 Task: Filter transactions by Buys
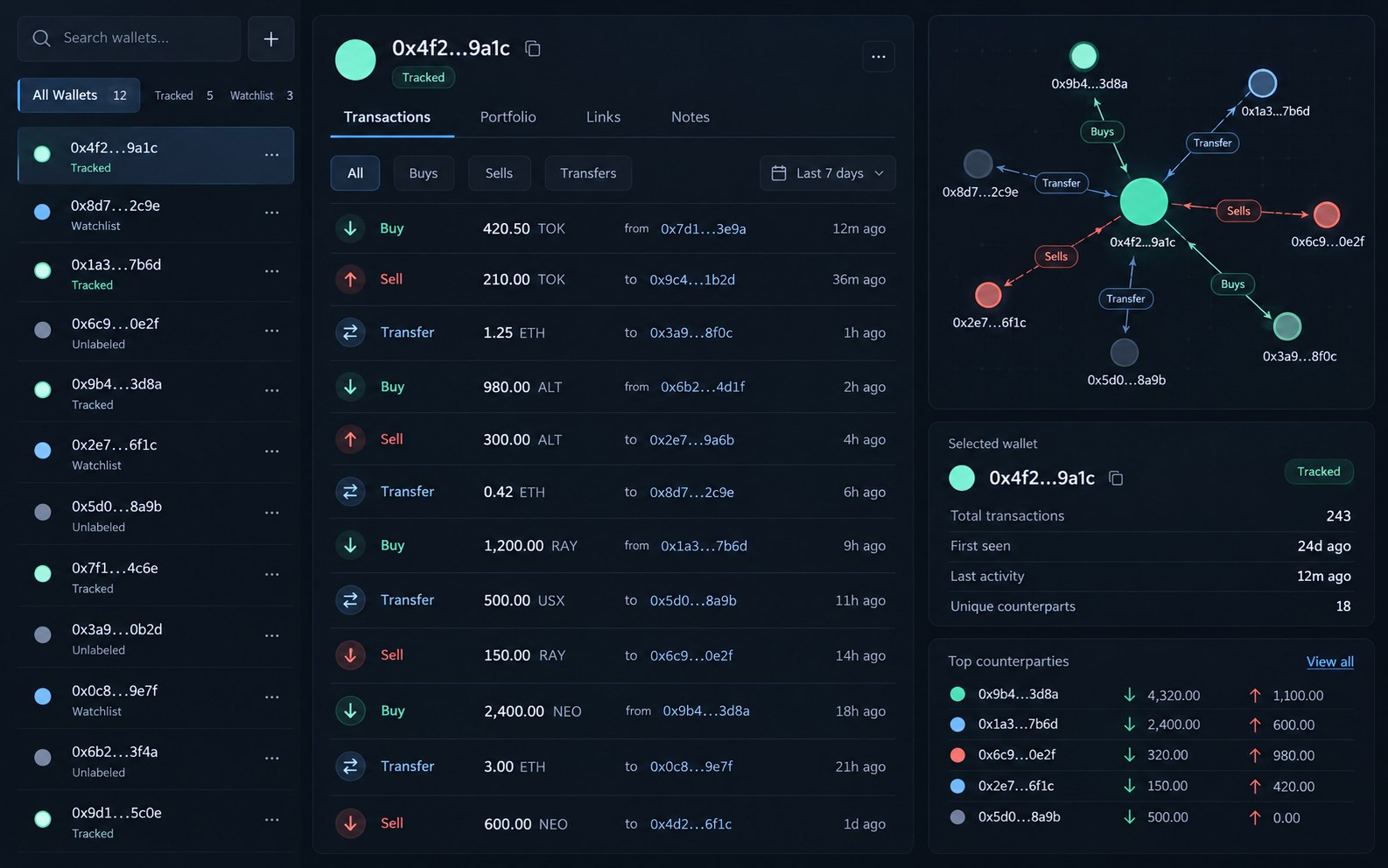[424, 173]
